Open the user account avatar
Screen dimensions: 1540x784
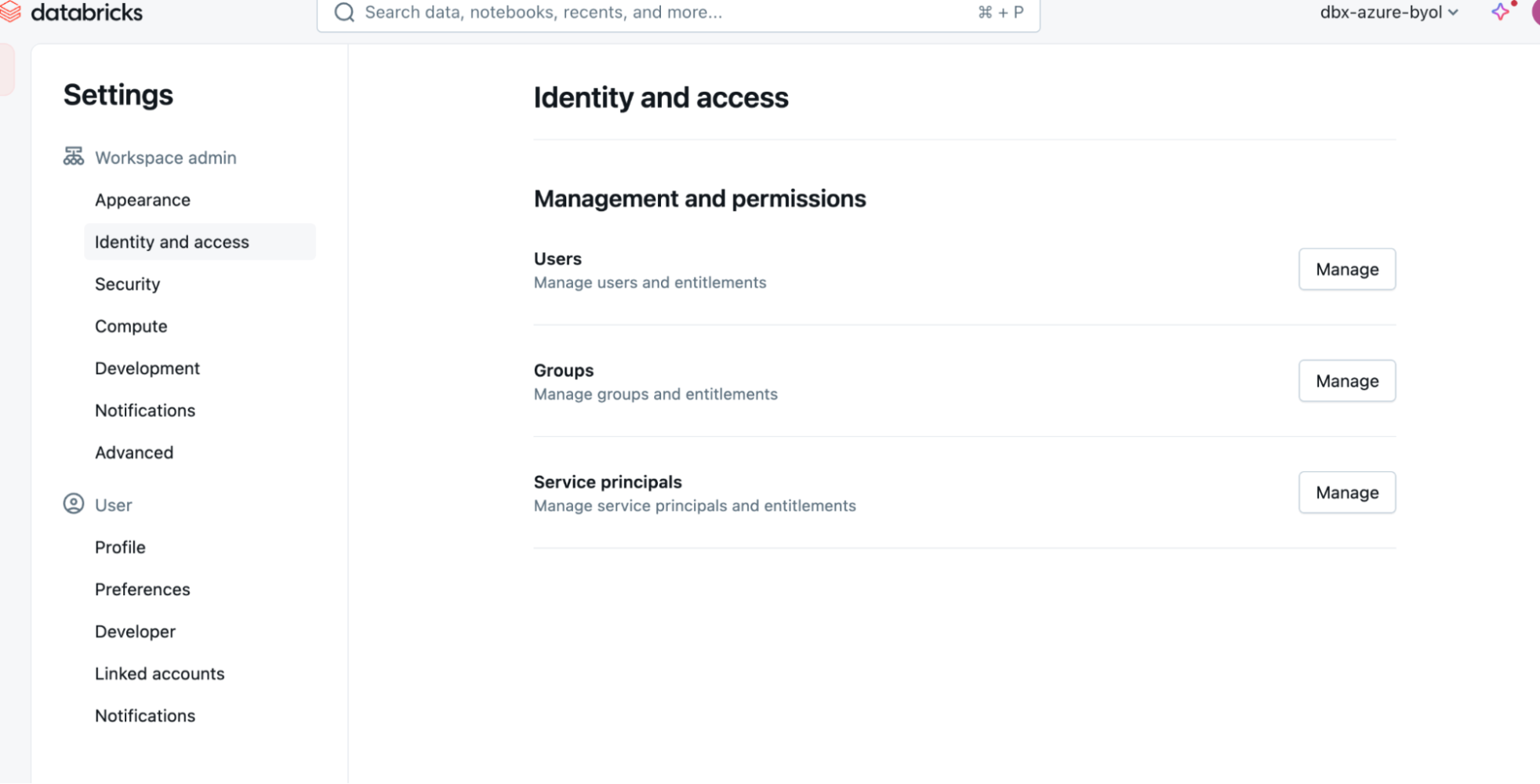(x=1533, y=12)
